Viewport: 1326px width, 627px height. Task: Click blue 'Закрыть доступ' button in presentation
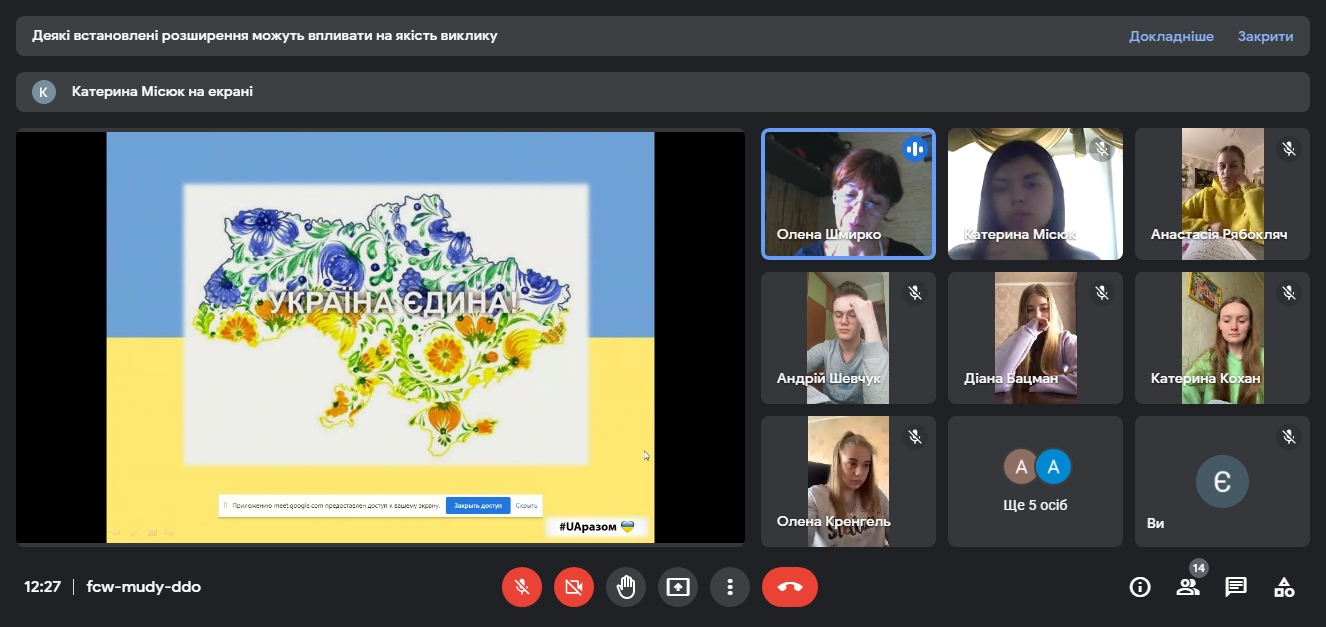[x=477, y=506]
